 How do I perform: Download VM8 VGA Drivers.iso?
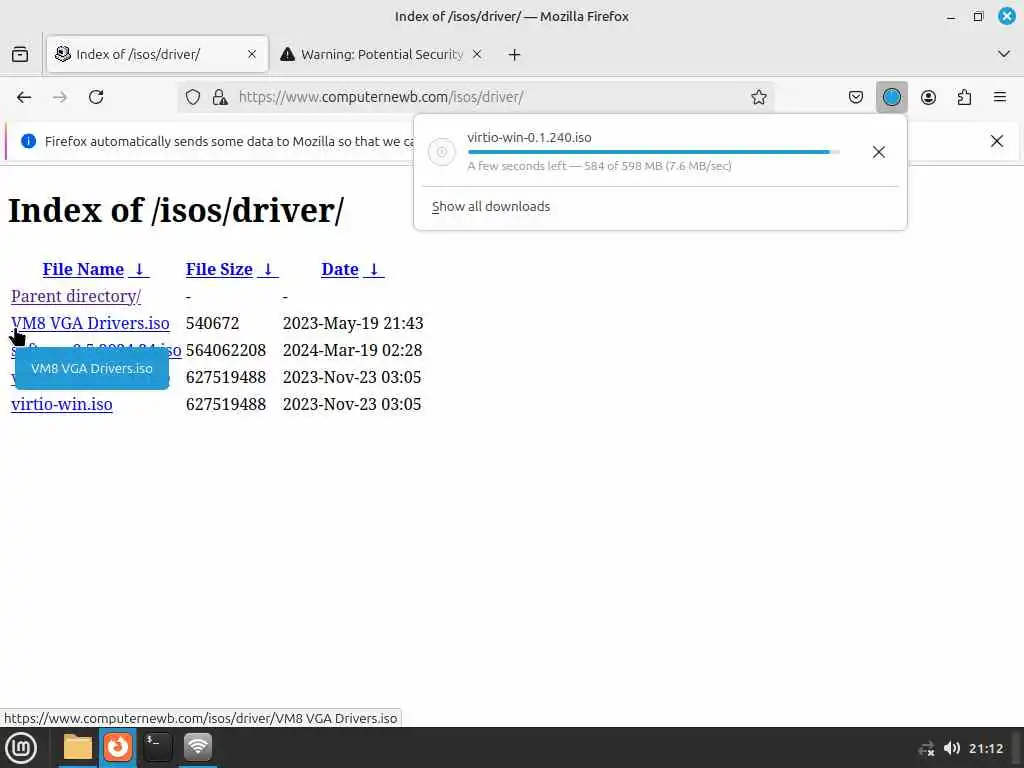pyautogui.click(x=90, y=323)
